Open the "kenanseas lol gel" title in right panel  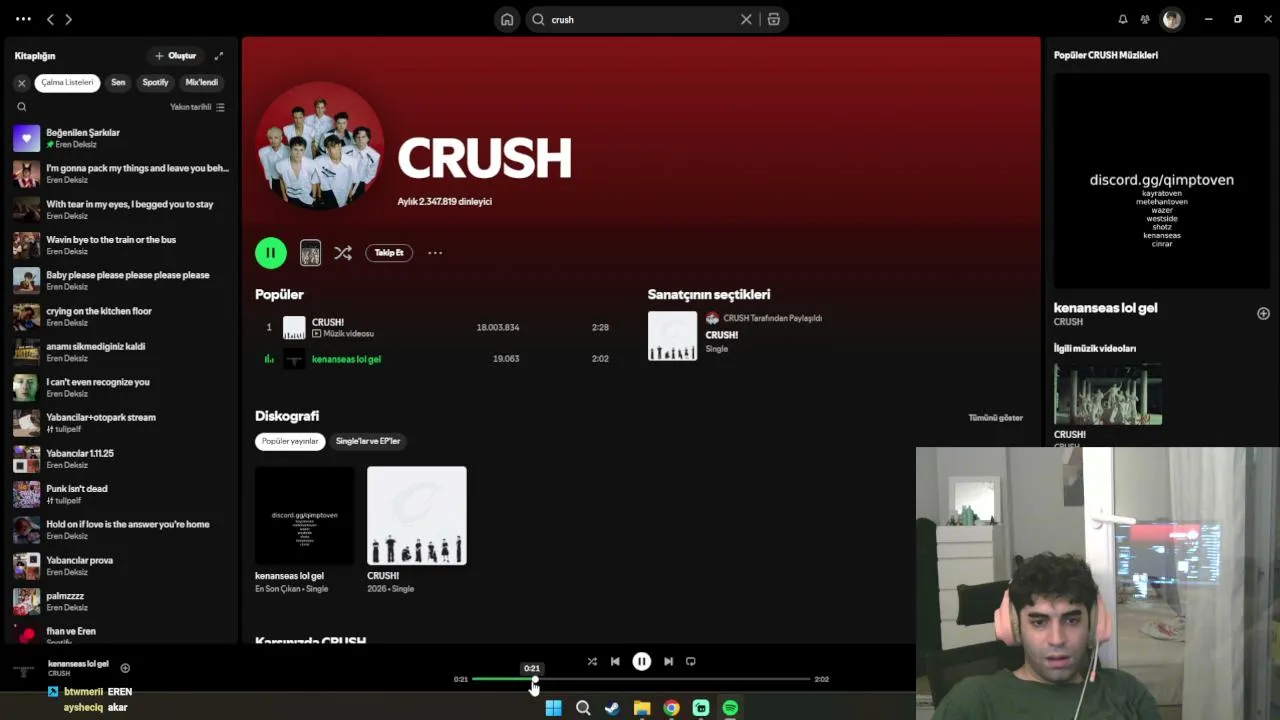[x=1105, y=308]
